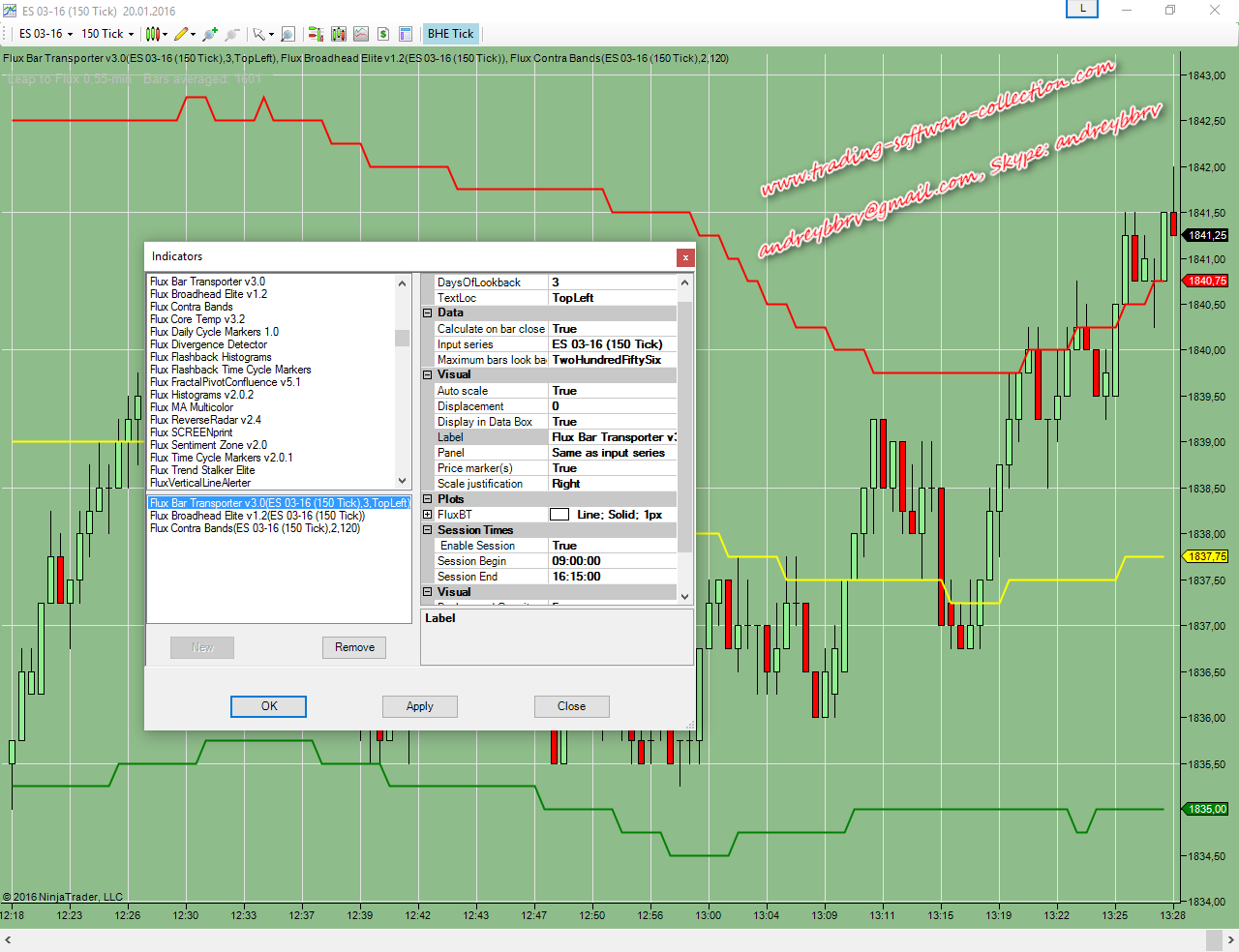Open the Strategies dollar icon
The width and height of the screenshot is (1239, 952).
pos(383,34)
